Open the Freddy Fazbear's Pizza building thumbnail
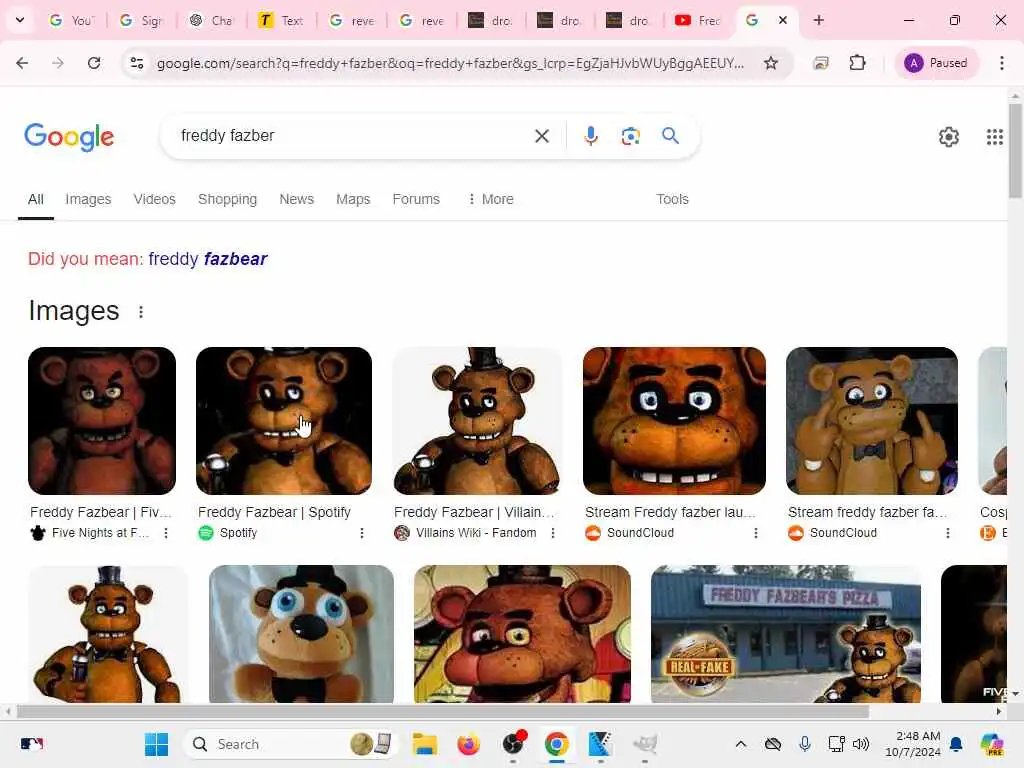The image size is (1024, 768). (786, 633)
